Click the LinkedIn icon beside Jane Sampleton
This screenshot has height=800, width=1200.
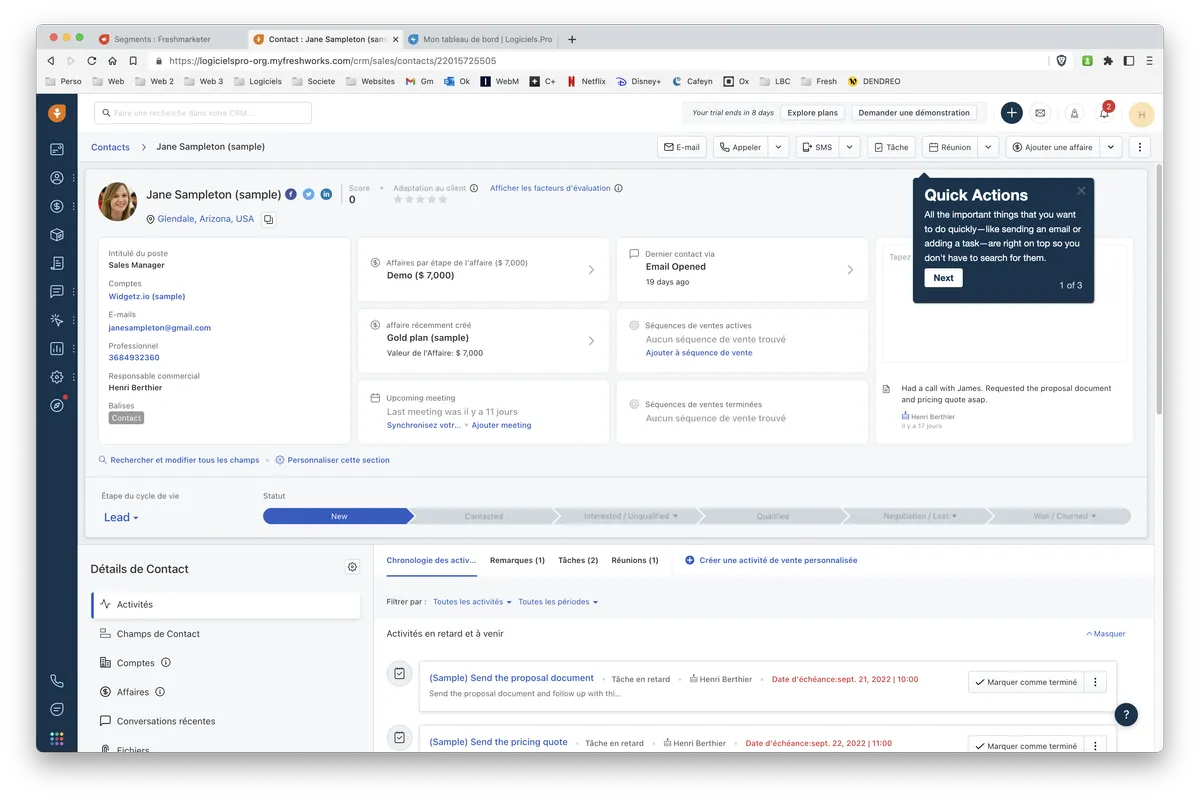(x=326, y=194)
